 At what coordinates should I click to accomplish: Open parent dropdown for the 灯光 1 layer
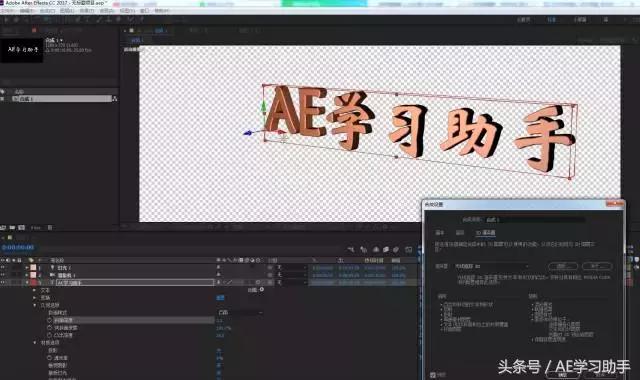tap(291, 268)
